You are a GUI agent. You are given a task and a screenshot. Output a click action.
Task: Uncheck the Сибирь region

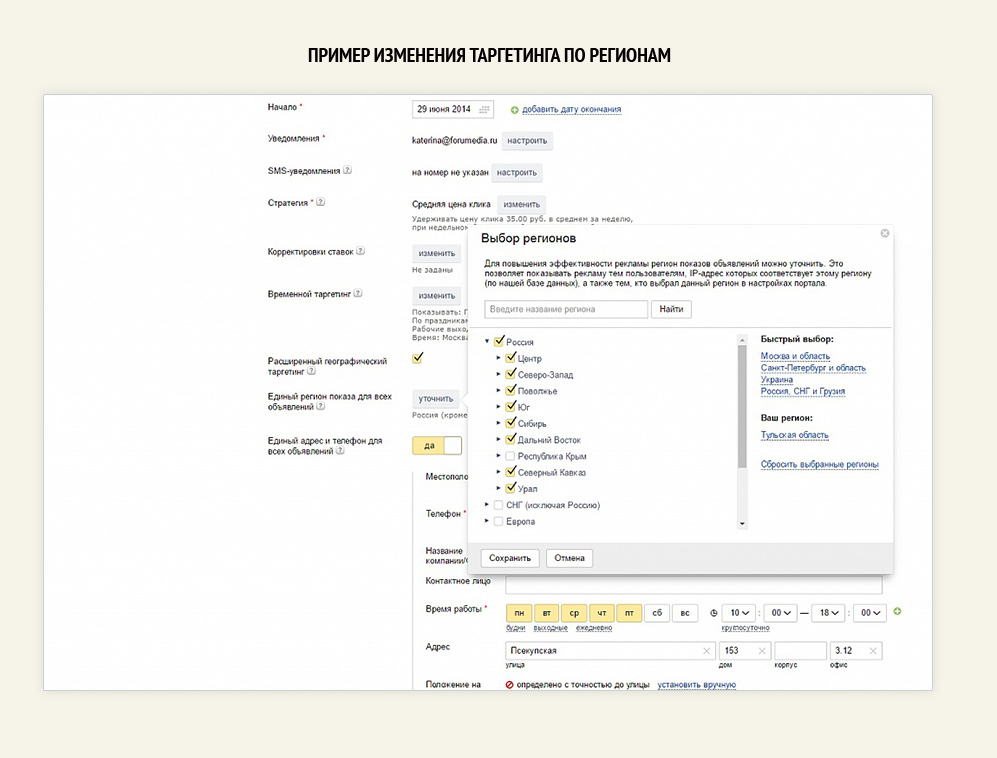tap(511, 423)
